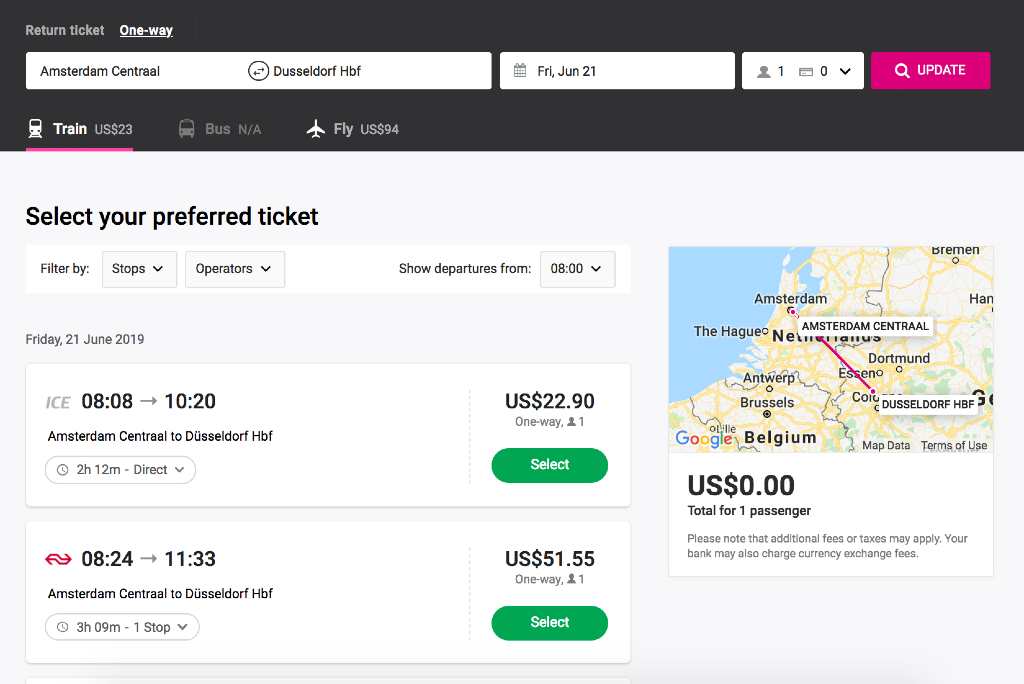1024x684 pixels.
Task: Click the discount card icon
Action: (x=806, y=71)
